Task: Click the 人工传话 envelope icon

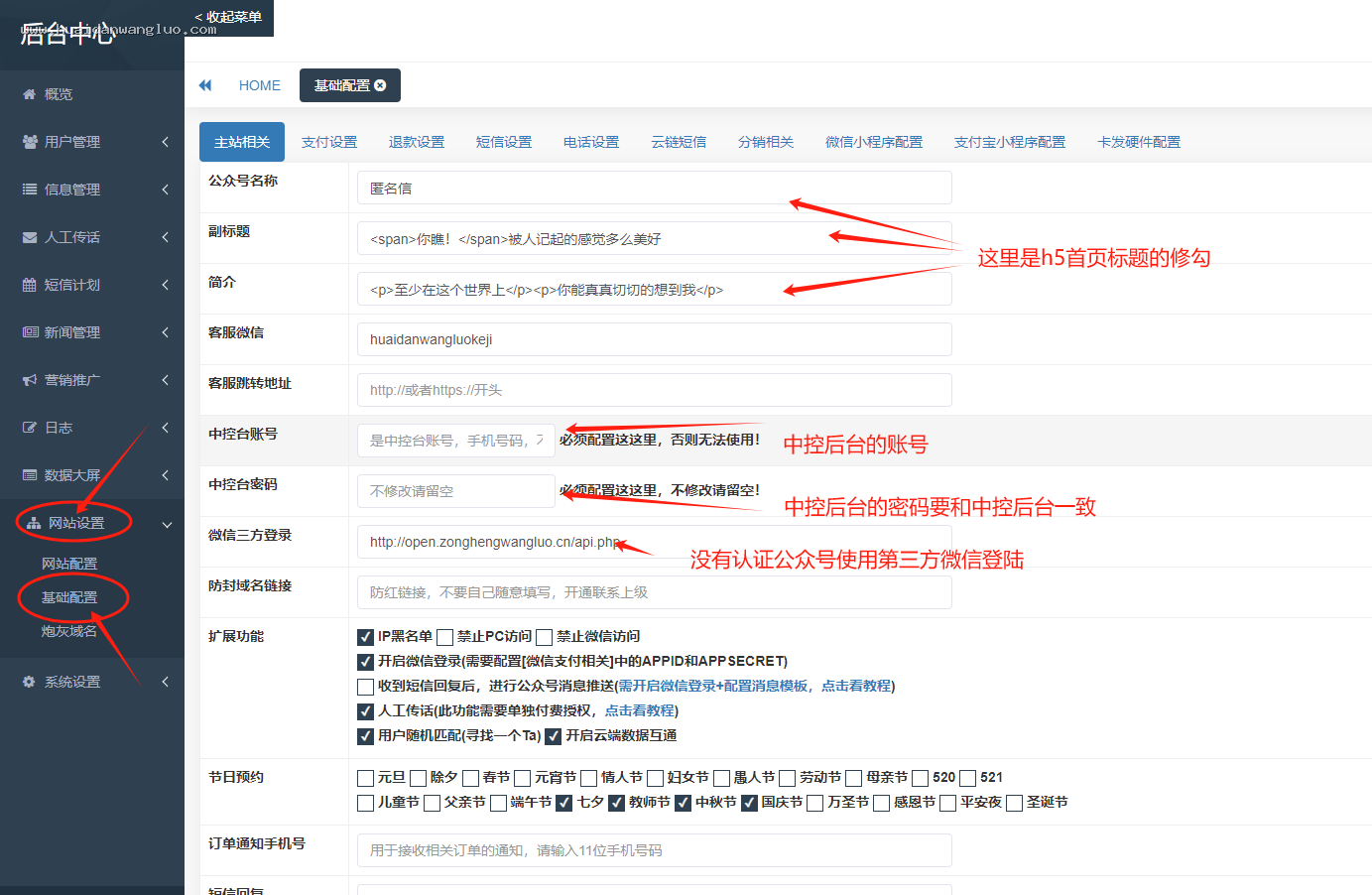Action: coord(30,237)
